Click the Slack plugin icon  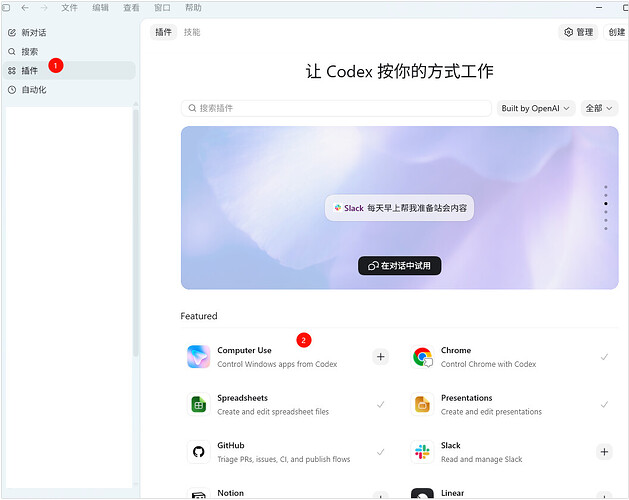(422, 452)
